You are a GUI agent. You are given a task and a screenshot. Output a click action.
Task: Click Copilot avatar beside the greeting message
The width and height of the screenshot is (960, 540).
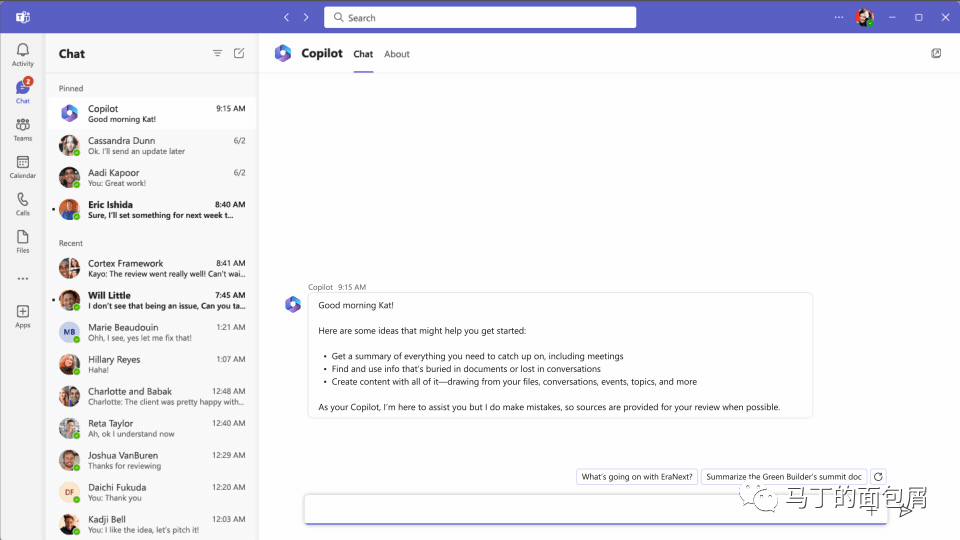293,304
